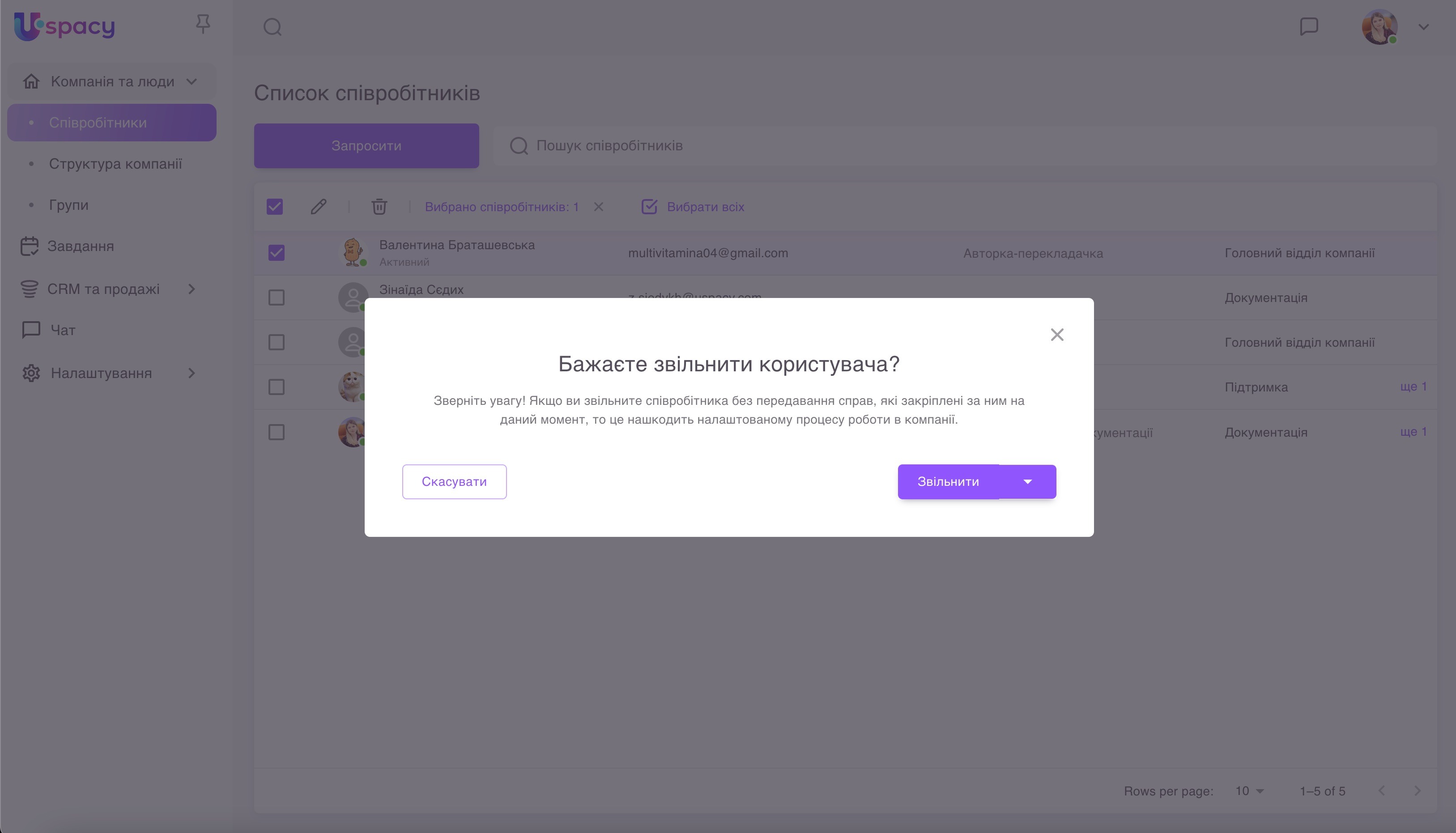Toggle the header select-all checkbox
This screenshot has width=1456, height=833.
pyautogui.click(x=275, y=207)
